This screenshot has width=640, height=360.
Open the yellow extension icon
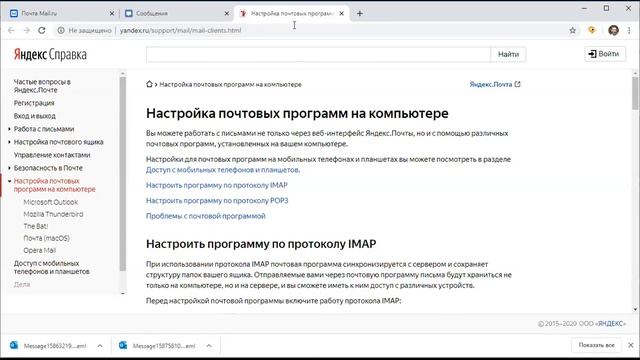[592, 30]
